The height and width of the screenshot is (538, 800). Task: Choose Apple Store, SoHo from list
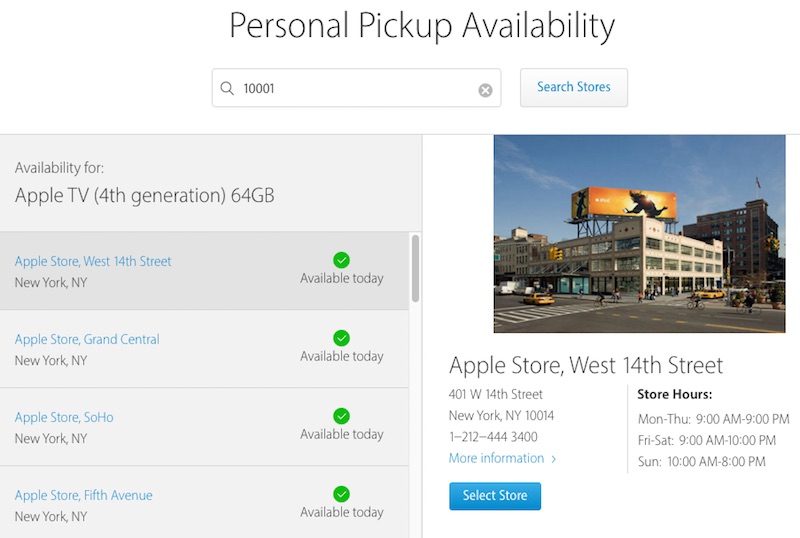click(64, 417)
